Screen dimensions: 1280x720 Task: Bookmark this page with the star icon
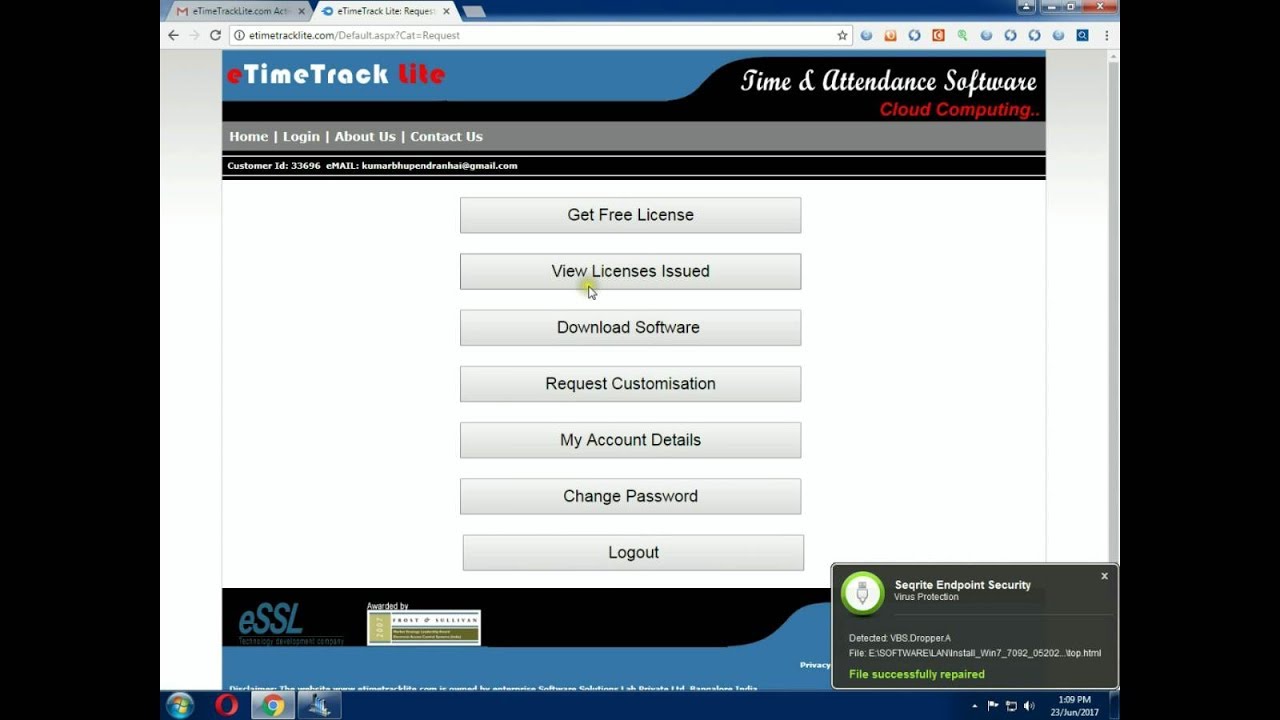point(842,35)
